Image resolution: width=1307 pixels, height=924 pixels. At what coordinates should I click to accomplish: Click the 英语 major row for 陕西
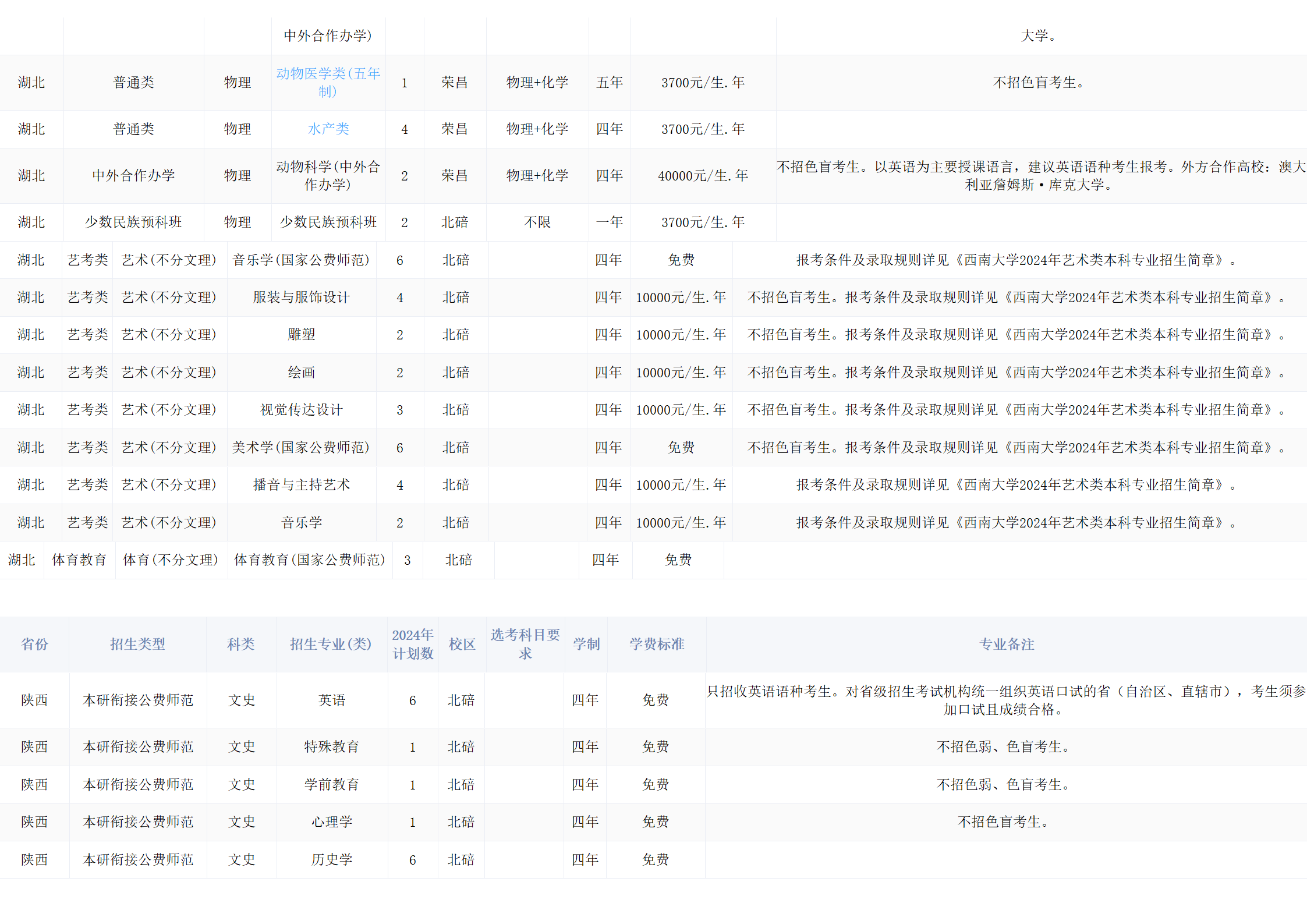click(x=331, y=700)
